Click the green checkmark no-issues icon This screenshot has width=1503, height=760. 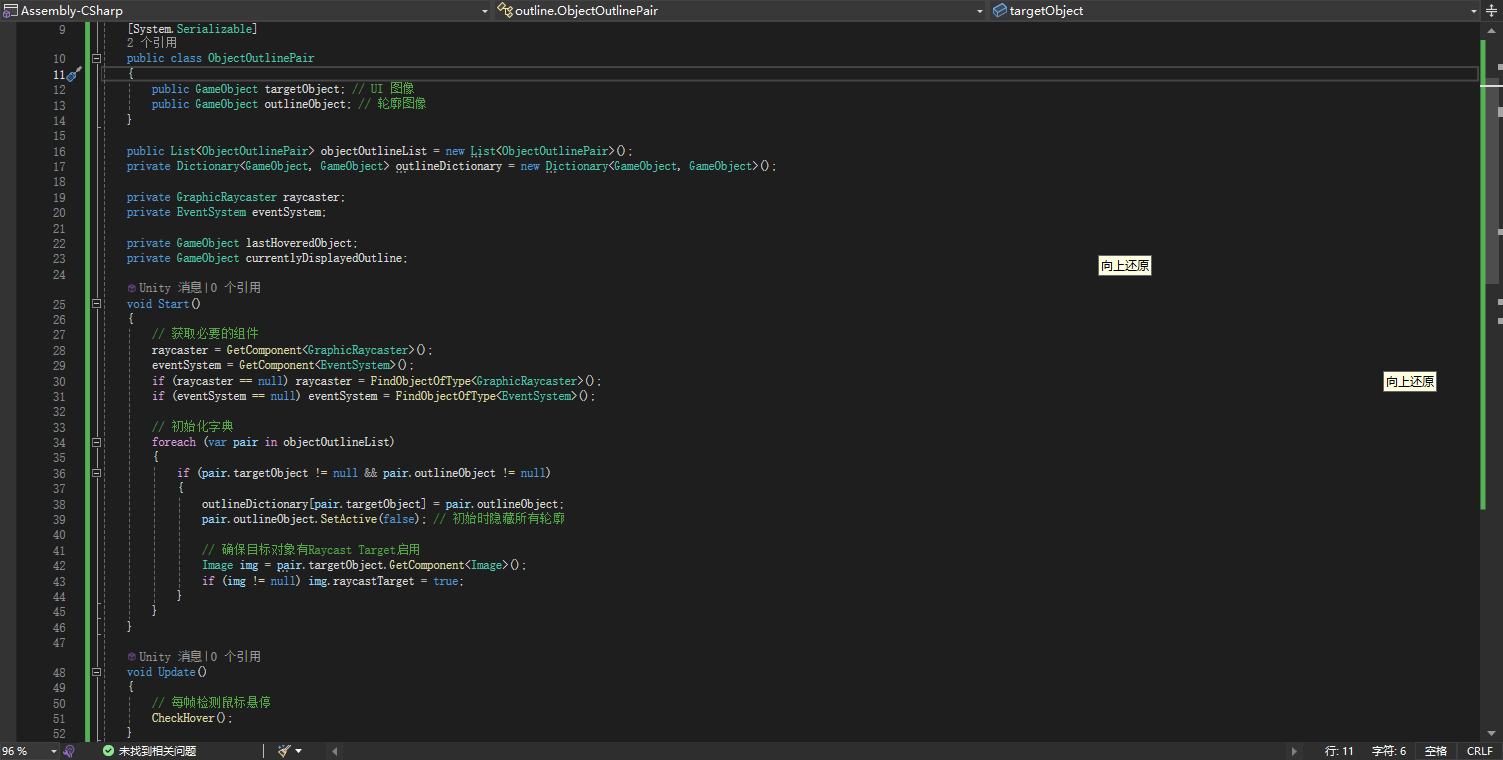(x=108, y=751)
